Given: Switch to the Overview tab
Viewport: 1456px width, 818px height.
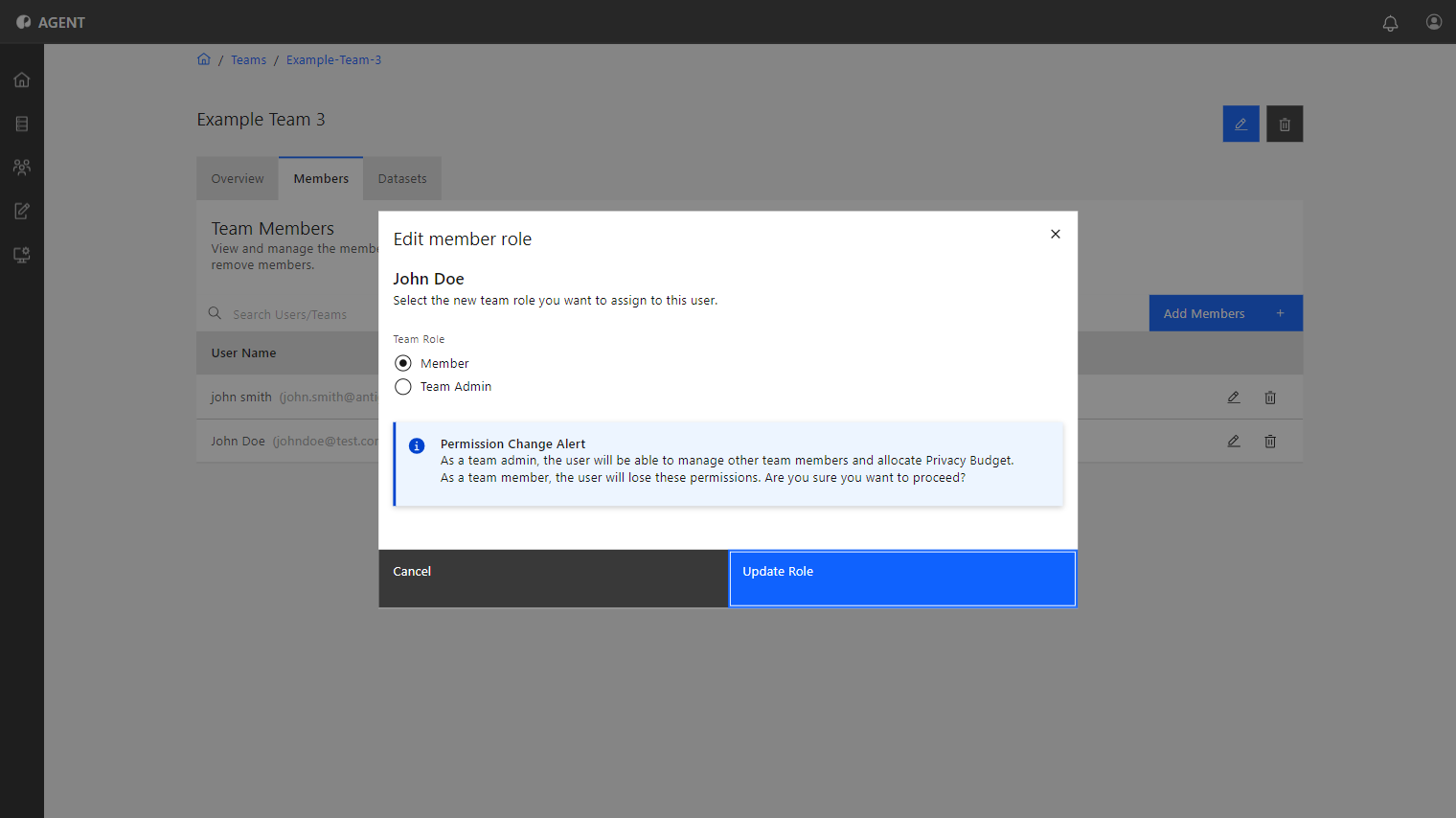Looking at the screenshot, I should click(x=238, y=179).
